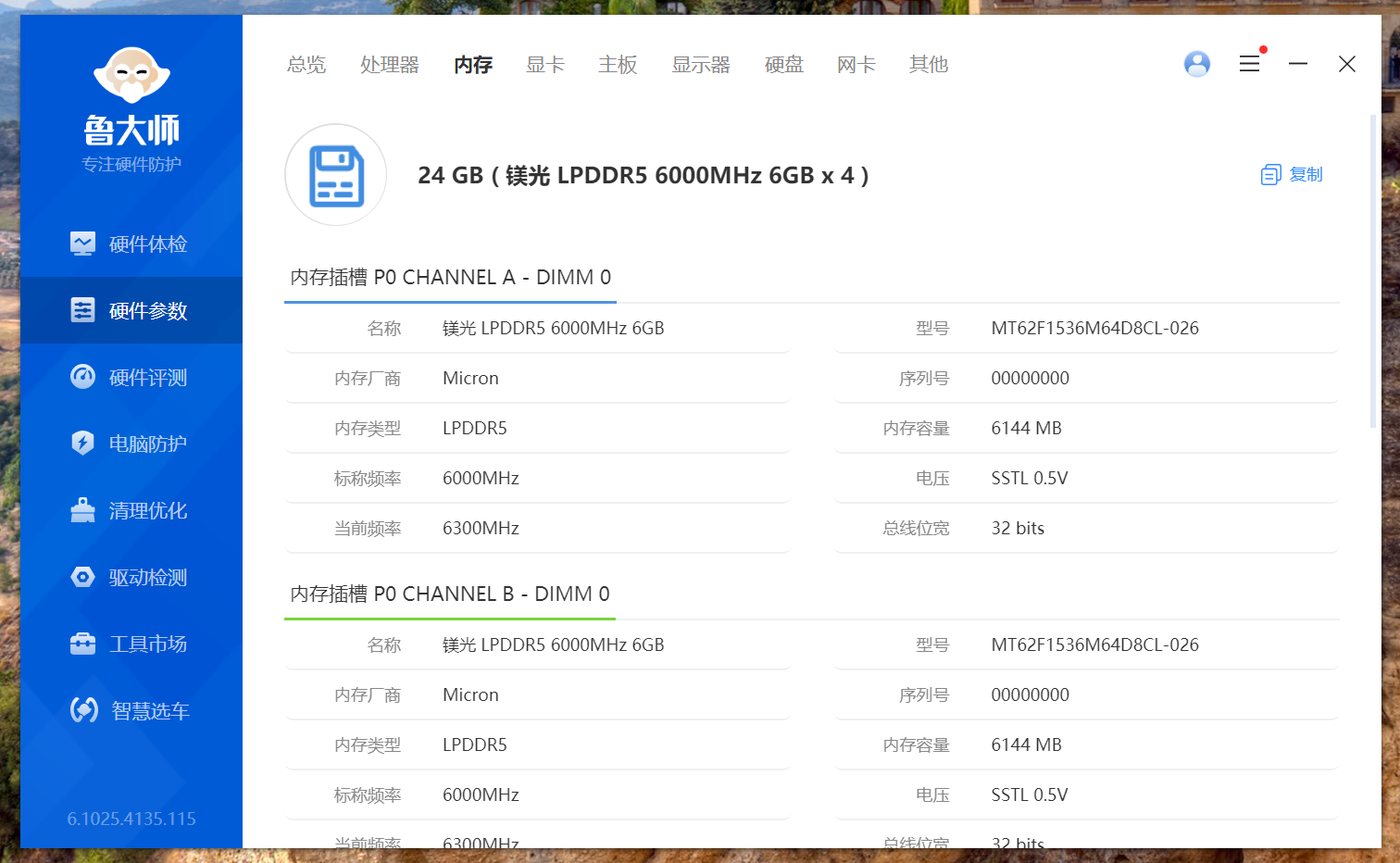
Task: Click Channel B model MT62F1536M64D8CL-026
Action: pos(1094,644)
